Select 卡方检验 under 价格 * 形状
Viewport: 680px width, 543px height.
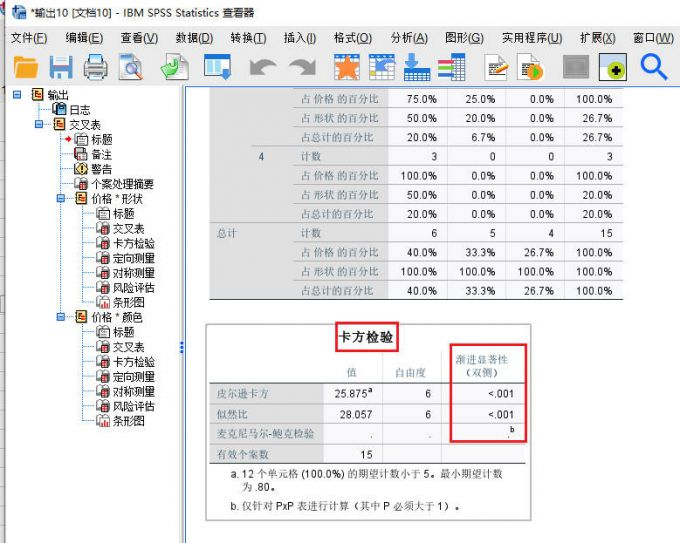133,243
